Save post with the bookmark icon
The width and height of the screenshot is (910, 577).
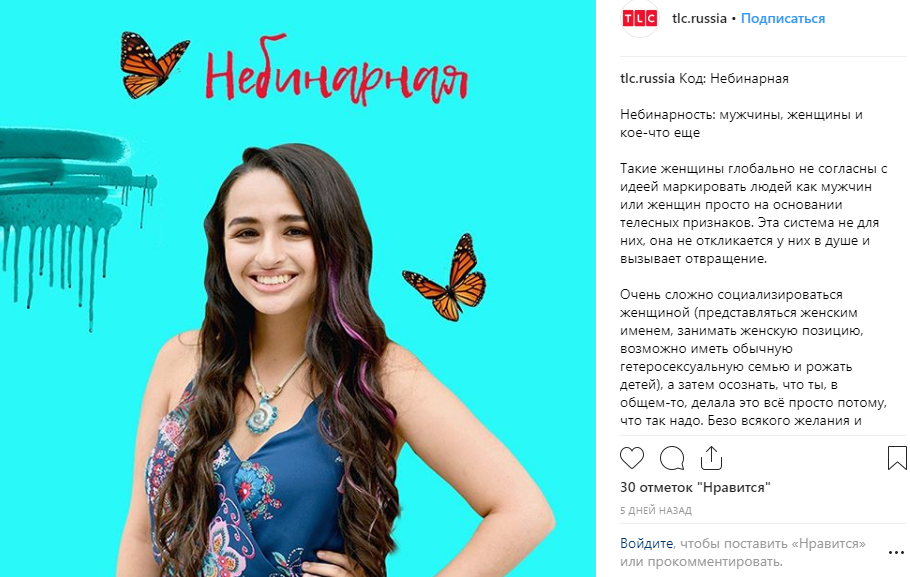(x=897, y=458)
